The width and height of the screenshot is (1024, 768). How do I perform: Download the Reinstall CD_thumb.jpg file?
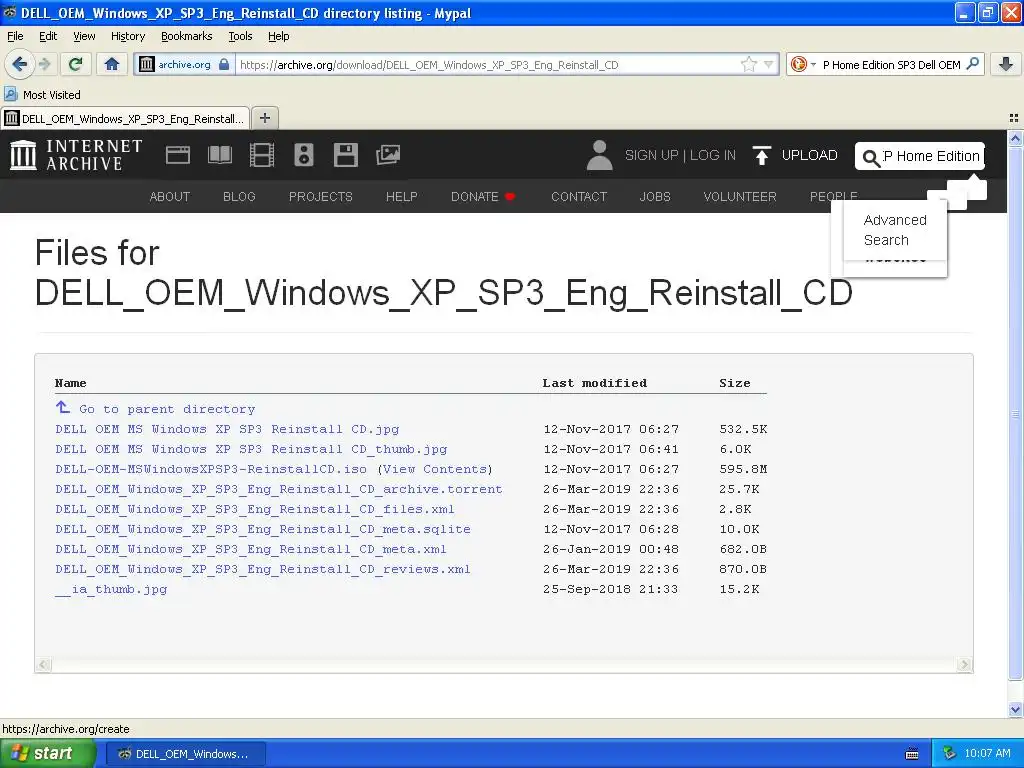coord(251,449)
